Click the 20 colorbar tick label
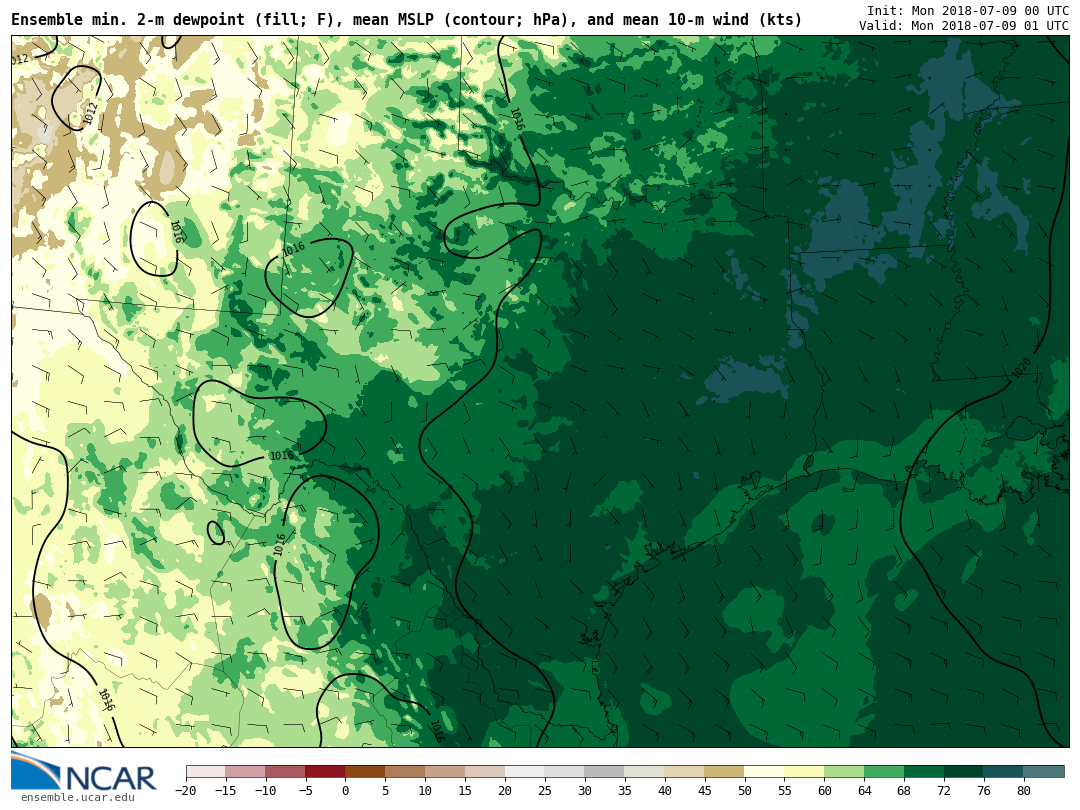This screenshot has width=1080, height=810. (505, 790)
